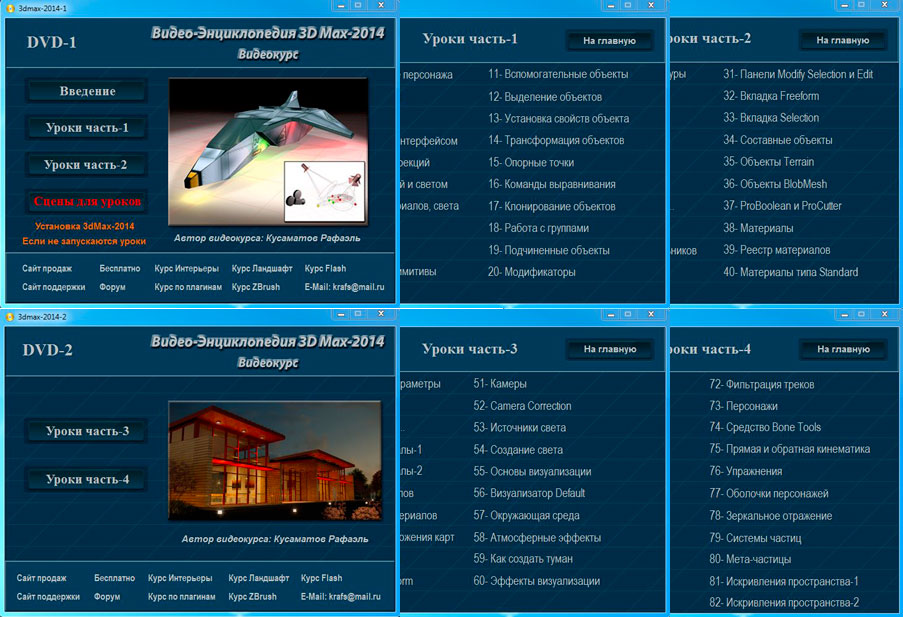Image resolution: width=903 pixels, height=617 pixels.
Task: Click На главную in the Уроки часть-4 window
Action: click(x=843, y=349)
